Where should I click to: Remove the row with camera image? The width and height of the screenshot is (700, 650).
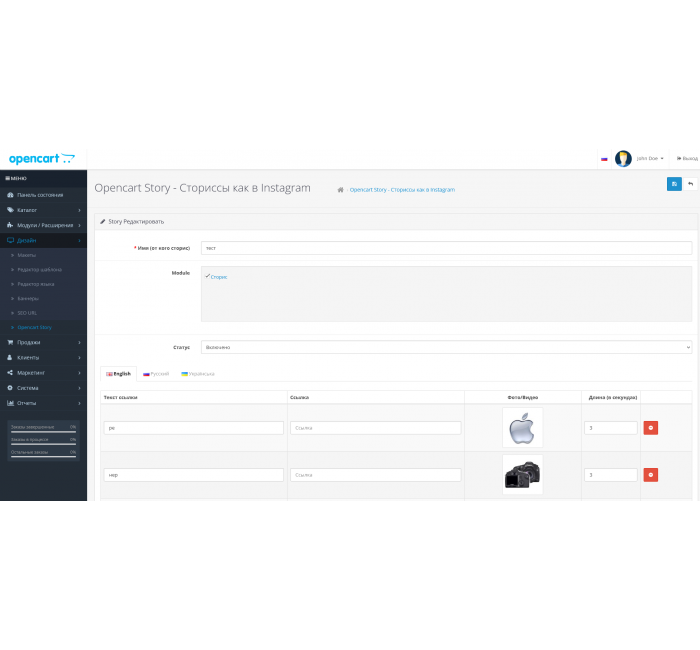point(650,475)
